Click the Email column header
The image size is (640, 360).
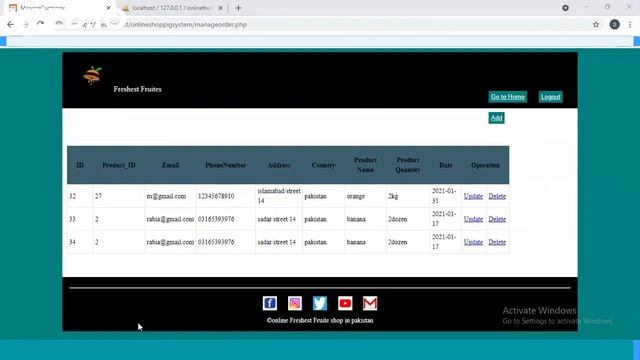(171, 165)
